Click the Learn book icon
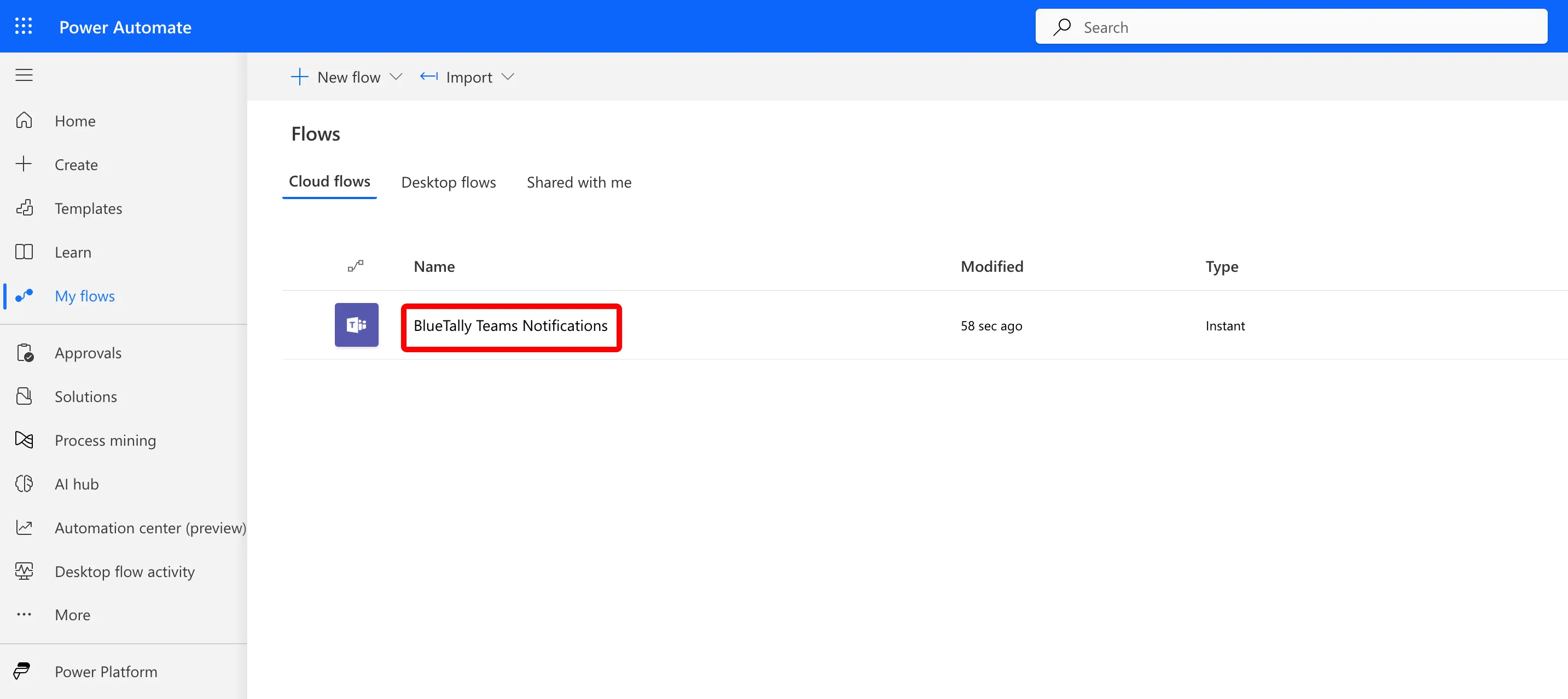 click(x=24, y=252)
